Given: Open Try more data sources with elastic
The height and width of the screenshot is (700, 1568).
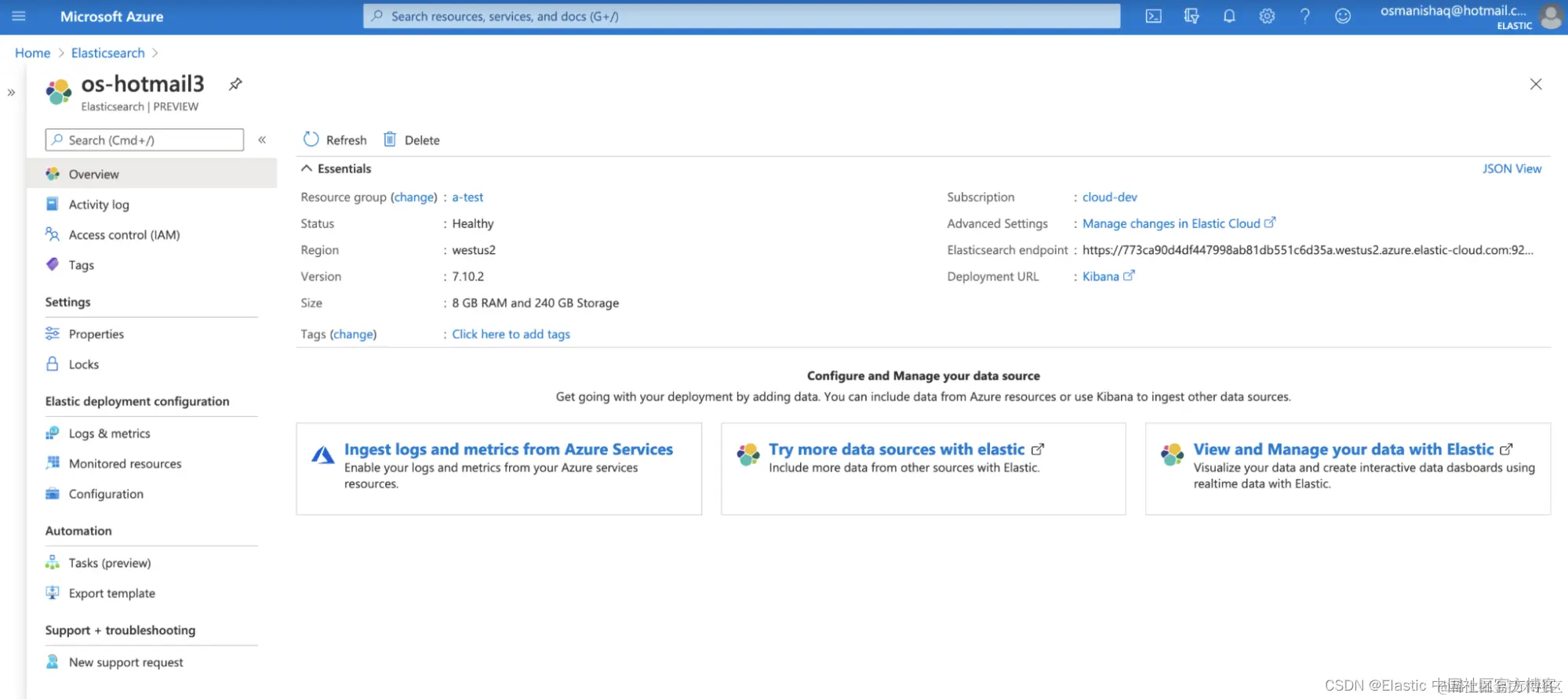Looking at the screenshot, I should (x=897, y=449).
